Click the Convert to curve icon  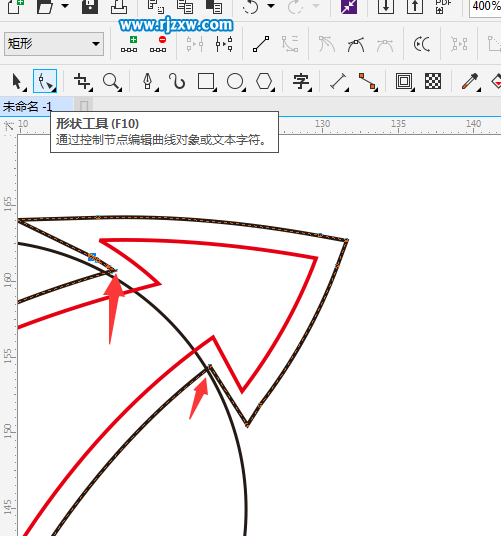pos(290,44)
